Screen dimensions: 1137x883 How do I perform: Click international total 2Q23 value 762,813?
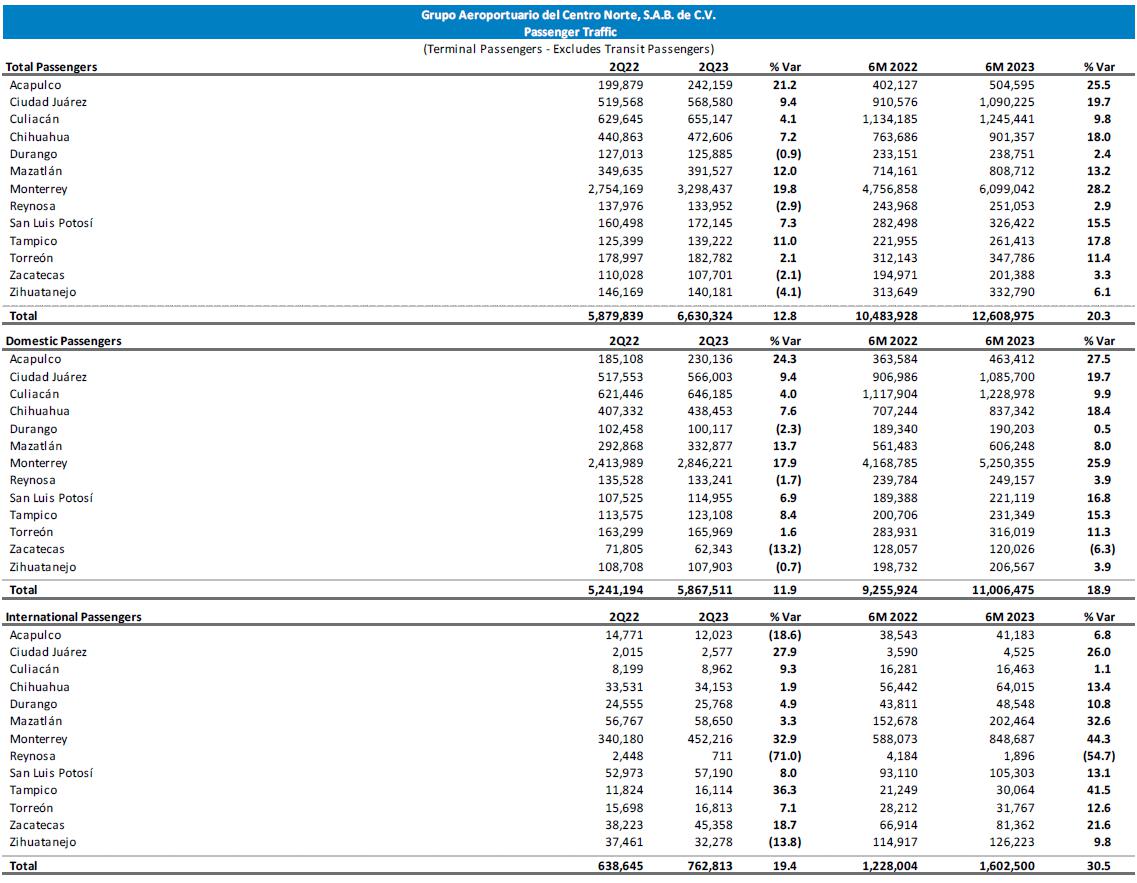click(x=711, y=865)
